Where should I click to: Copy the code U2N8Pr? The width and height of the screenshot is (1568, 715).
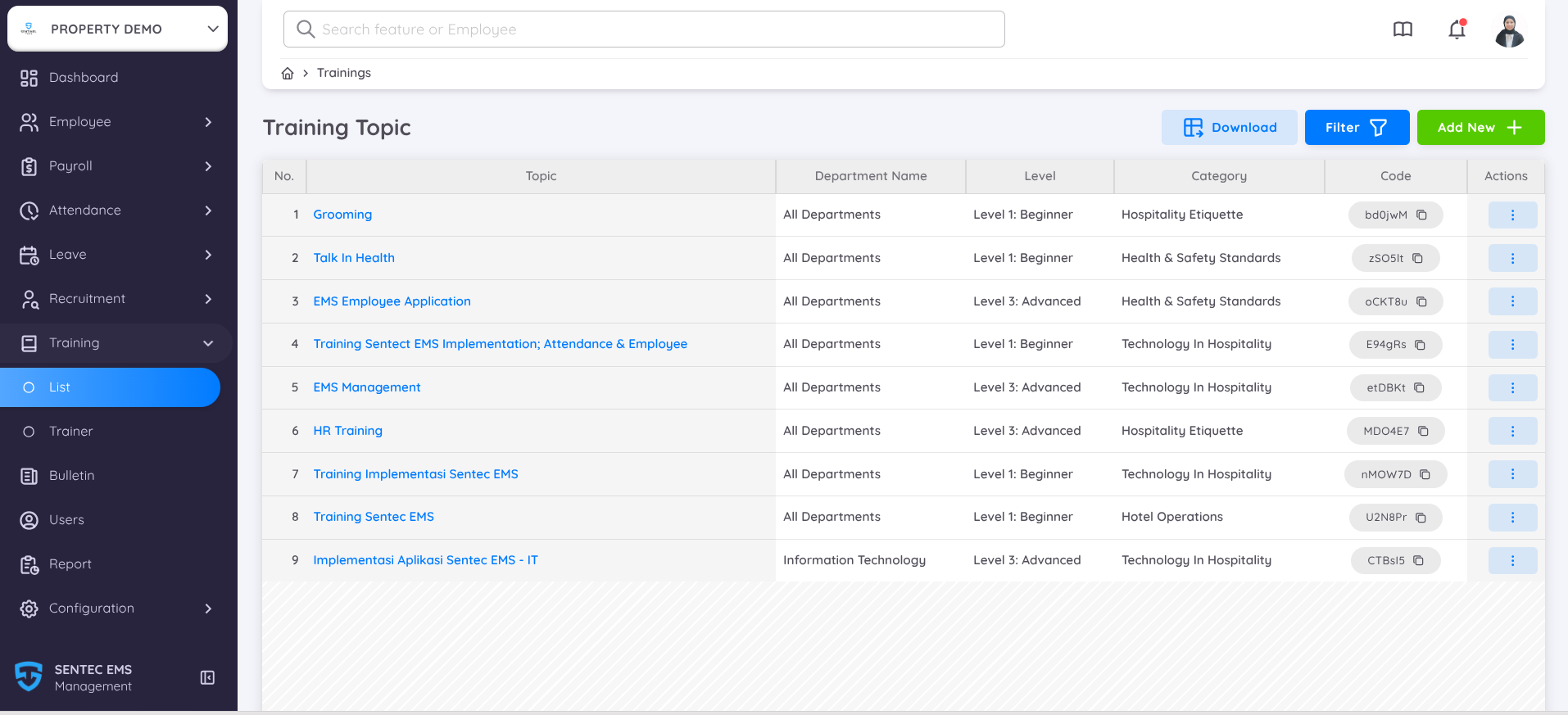coord(1421,518)
